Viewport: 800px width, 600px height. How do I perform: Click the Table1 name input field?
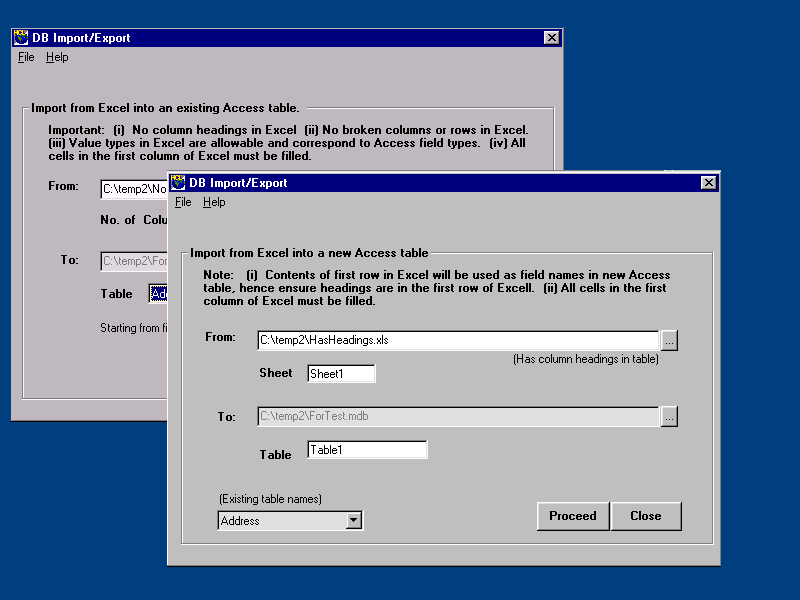[367, 450]
